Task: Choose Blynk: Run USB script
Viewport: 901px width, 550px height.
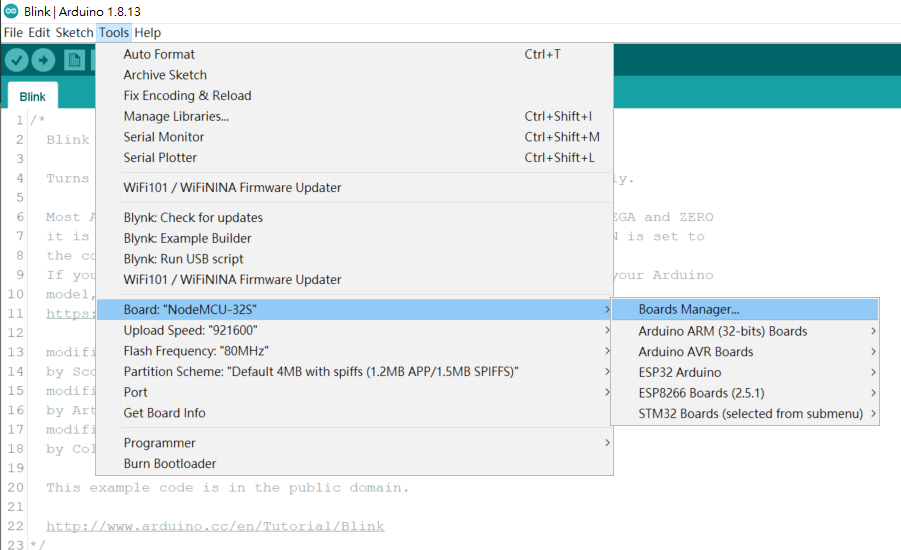Action: 355,259
